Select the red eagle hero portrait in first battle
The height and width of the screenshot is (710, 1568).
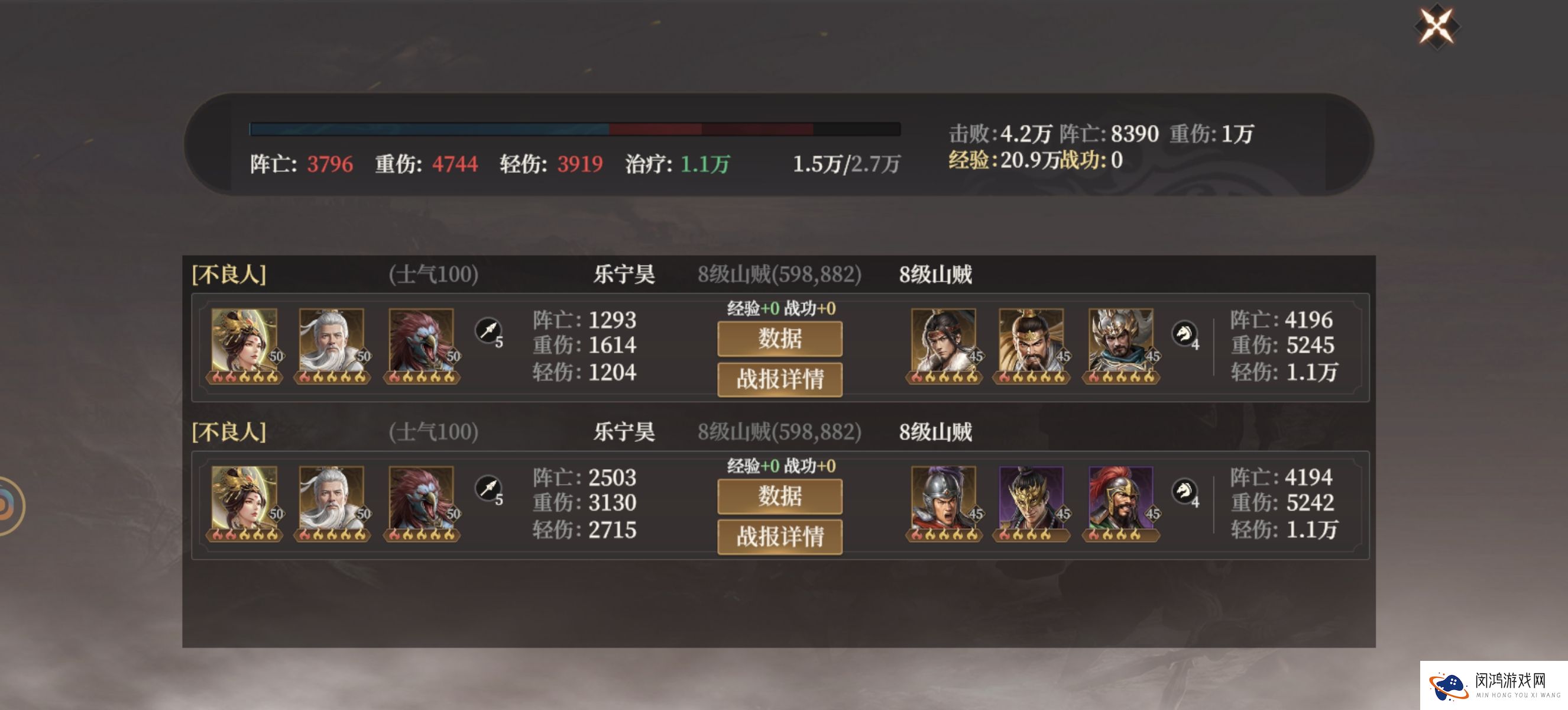421,345
